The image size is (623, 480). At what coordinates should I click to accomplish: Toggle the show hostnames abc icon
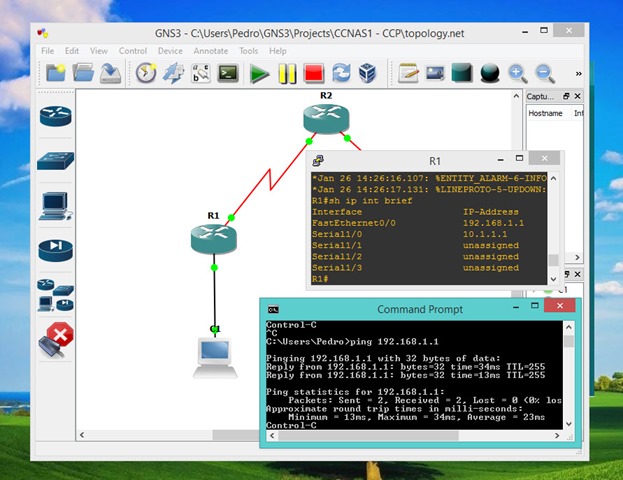201,73
